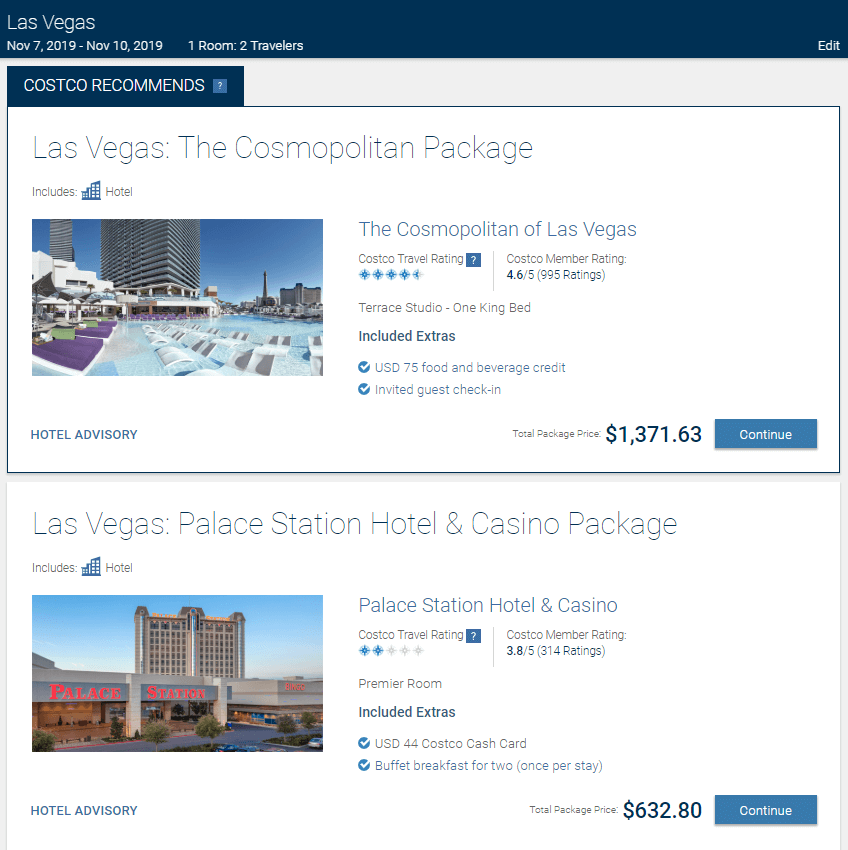848x850 pixels.
Task: Click the Costco Cash Card checkmark
Action: click(x=364, y=744)
